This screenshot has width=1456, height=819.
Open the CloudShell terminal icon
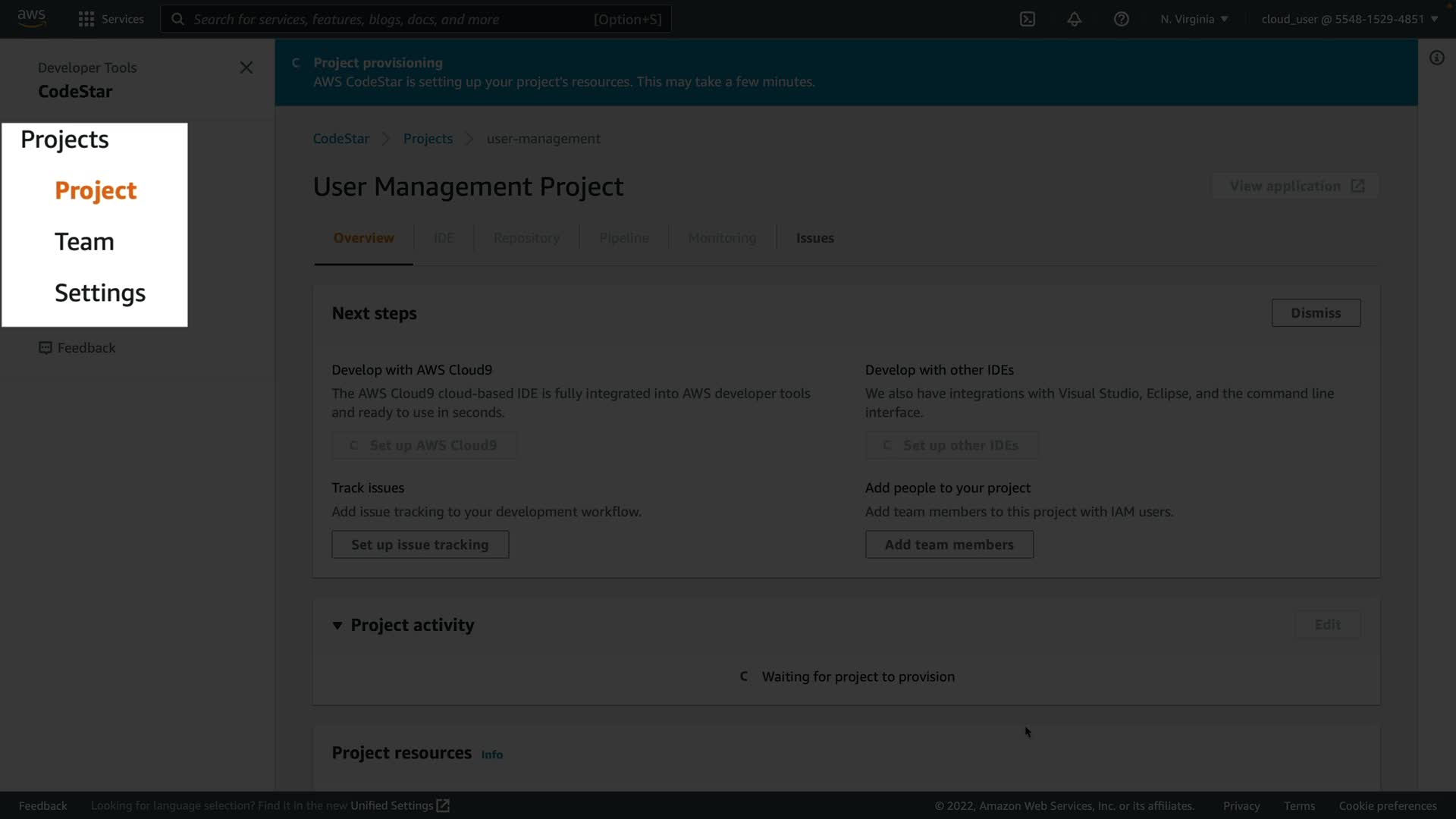pos(1028,19)
